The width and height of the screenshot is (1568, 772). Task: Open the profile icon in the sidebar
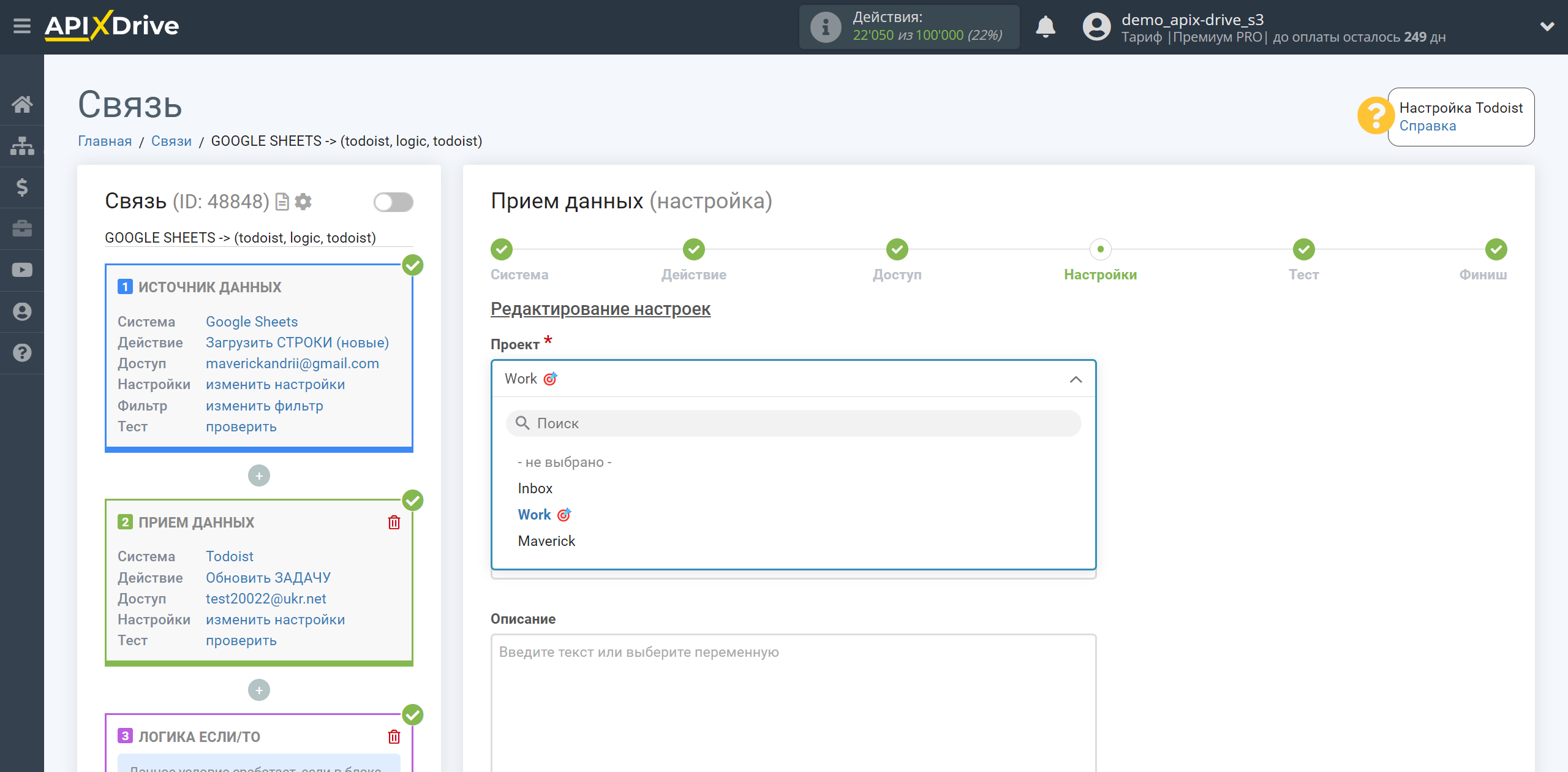click(x=22, y=312)
